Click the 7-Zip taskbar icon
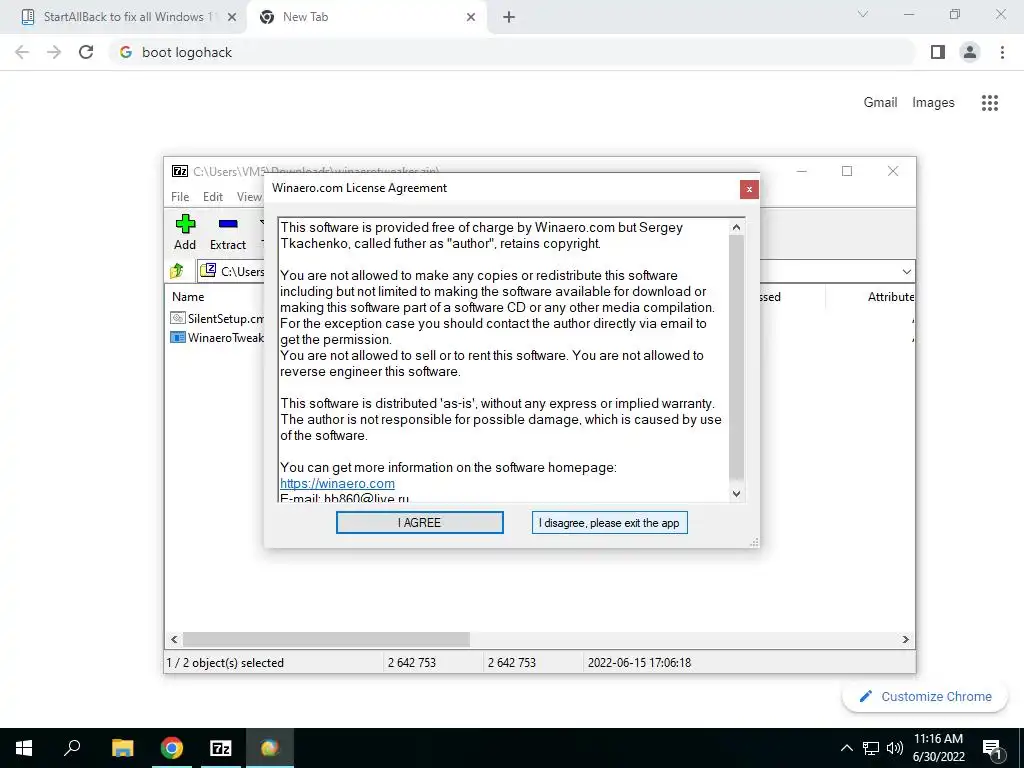The width and height of the screenshot is (1024, 768). pos(221,748)
